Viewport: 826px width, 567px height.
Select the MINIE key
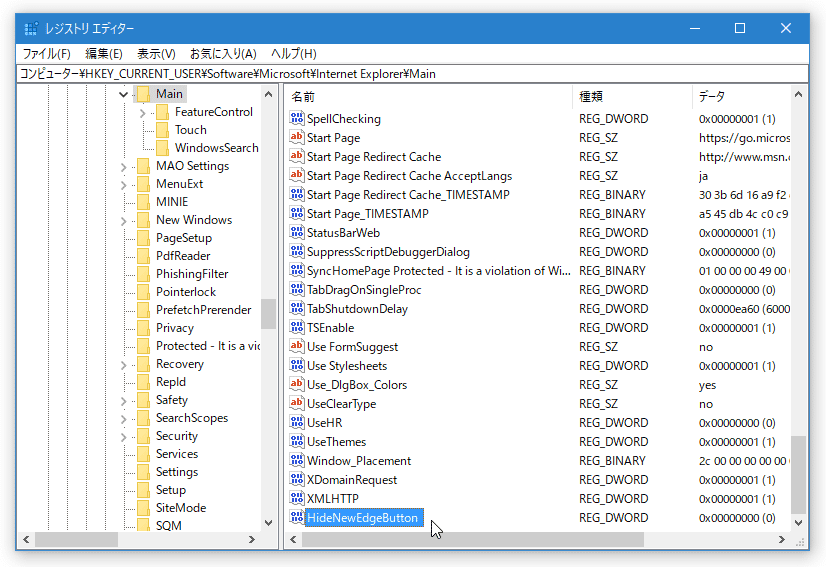point(172,202)
